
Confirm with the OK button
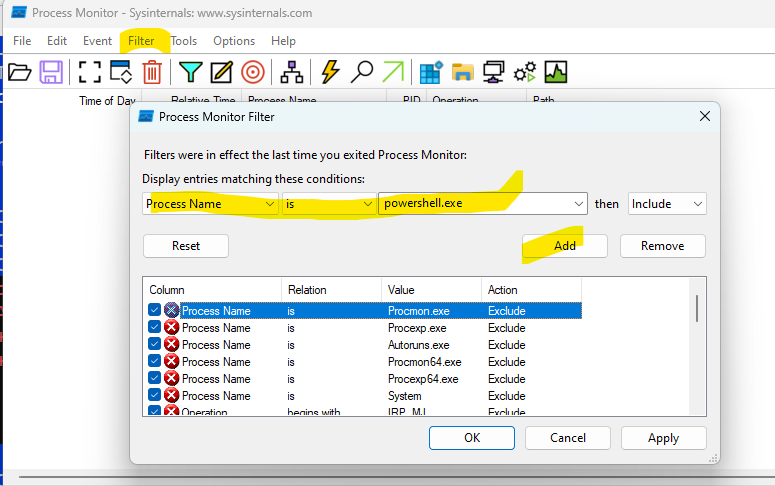[472, 438]
